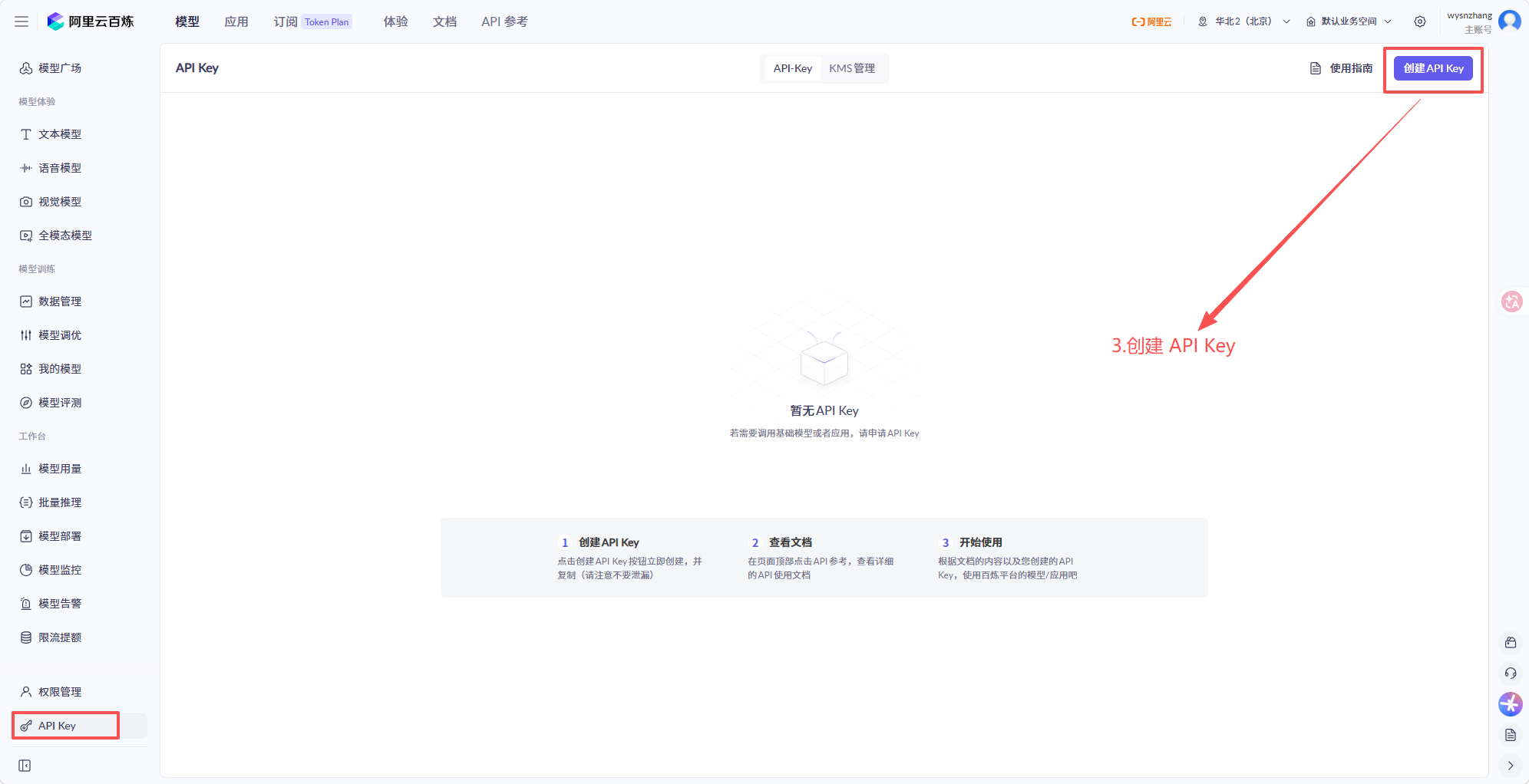Expand 华北2（北京）region dropdown
The image size is (1529, 784).
point(1244,21)
